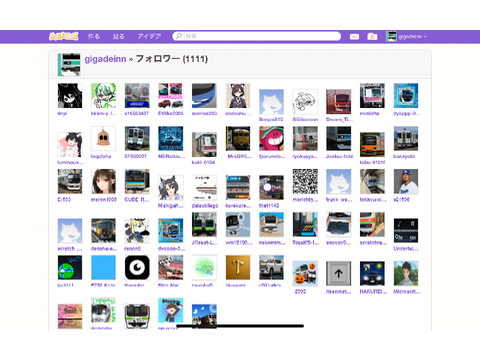Open the pink blurred train avatar in the bottom row
Viewport: 480px width, 360px height.
[x=70, y=316]
